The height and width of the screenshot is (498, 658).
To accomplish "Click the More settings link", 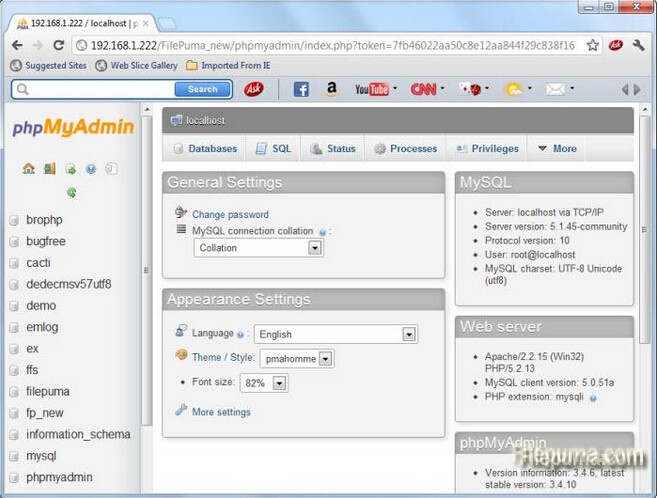I will click(221, 412).
